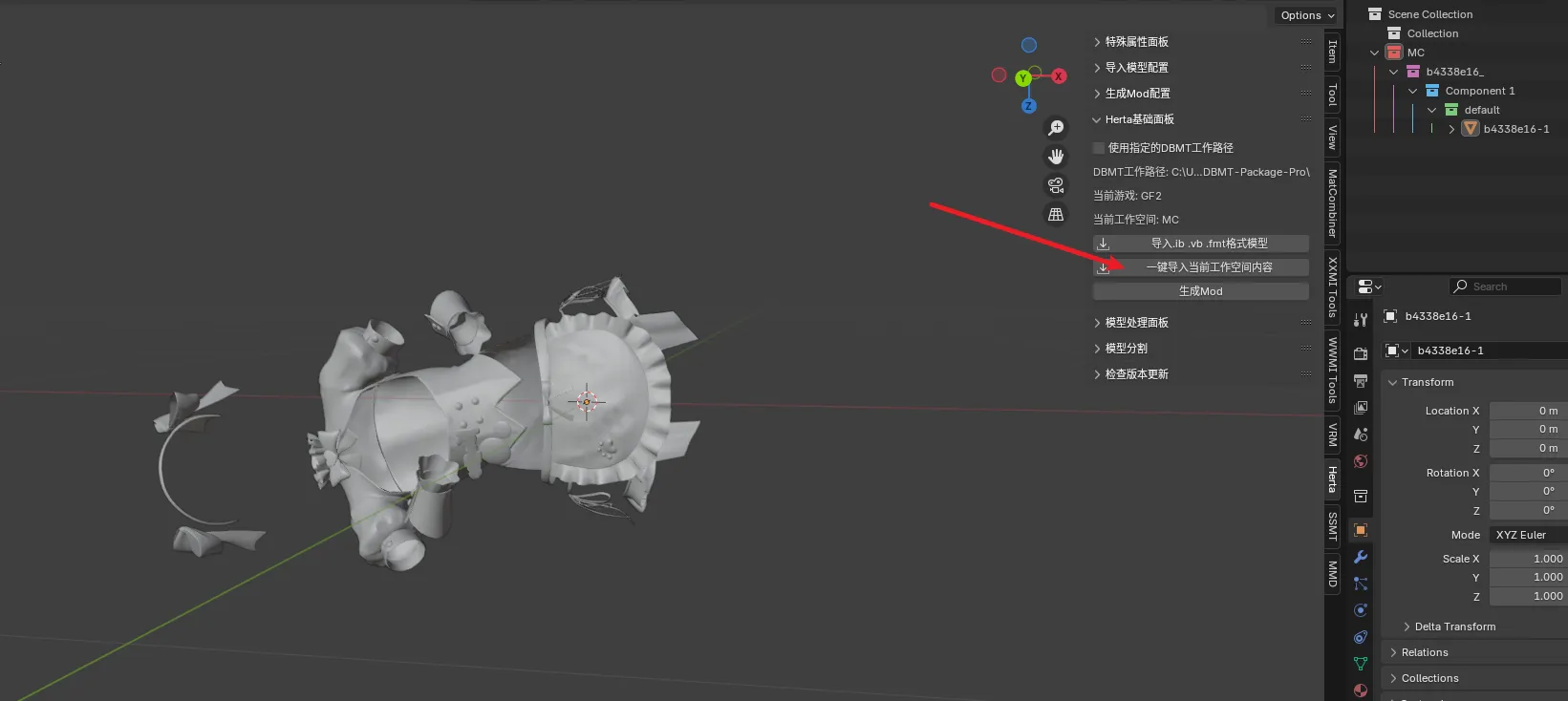Open the Object Constraints tab icon
Screen dimensions: 1568x701
tap(1361, 637)
